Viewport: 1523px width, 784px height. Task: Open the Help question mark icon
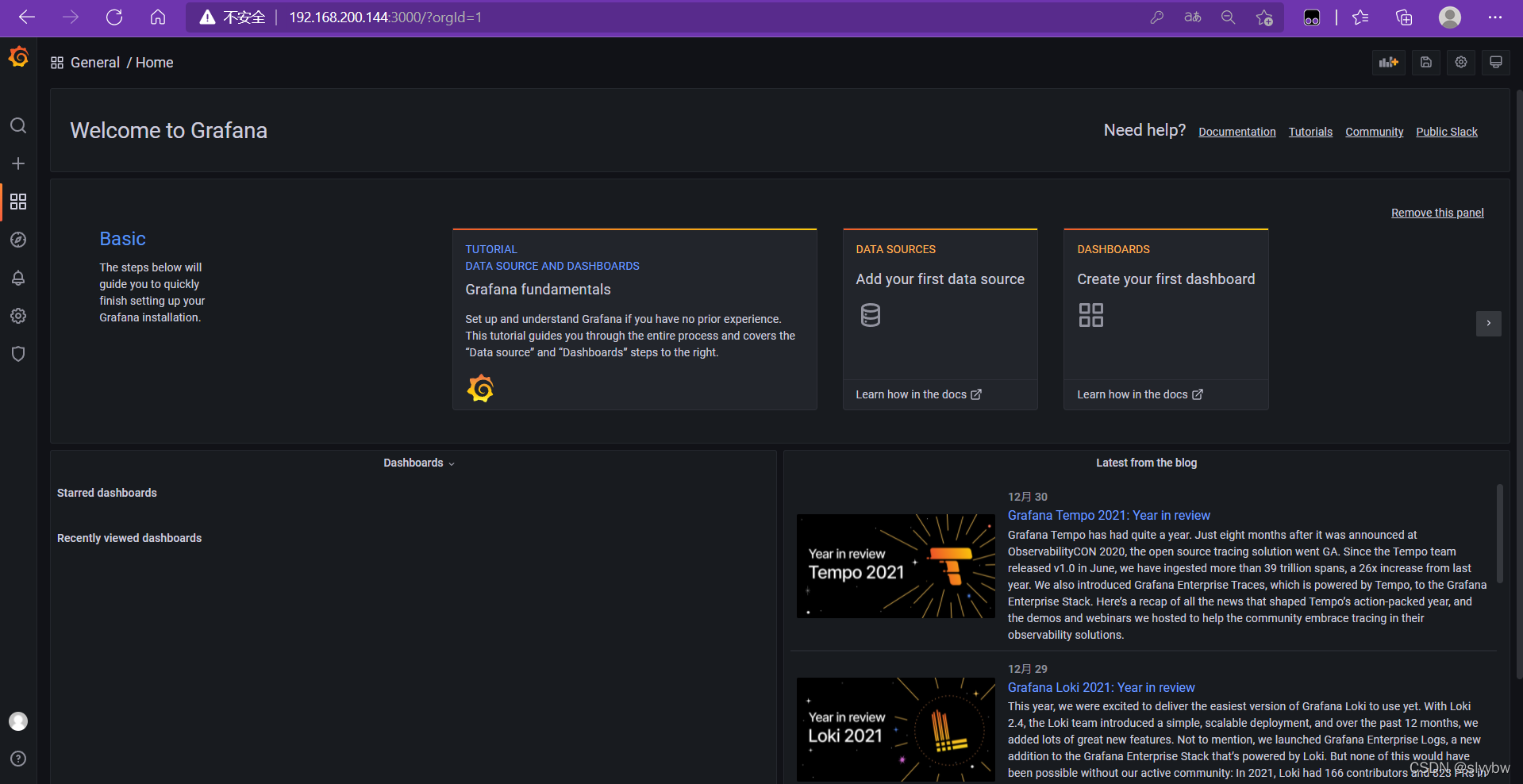(18, 759)
